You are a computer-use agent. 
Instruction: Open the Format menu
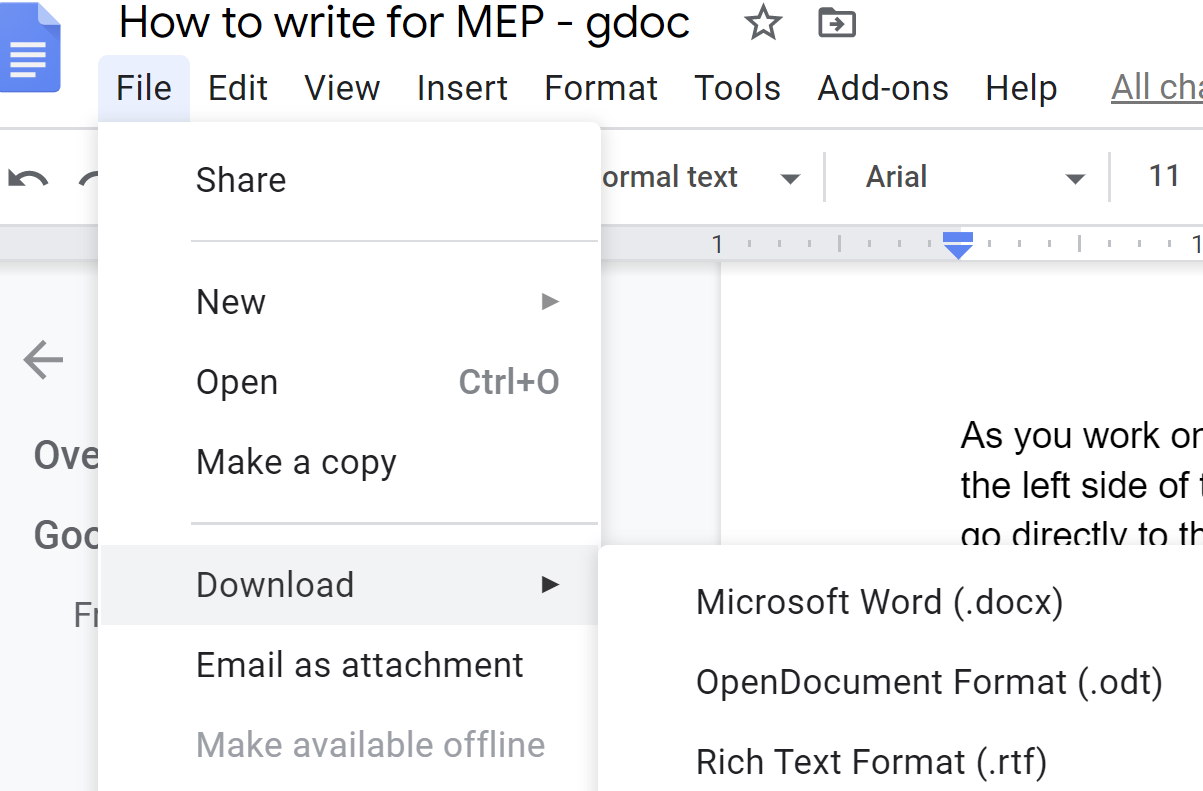point(601,88)
